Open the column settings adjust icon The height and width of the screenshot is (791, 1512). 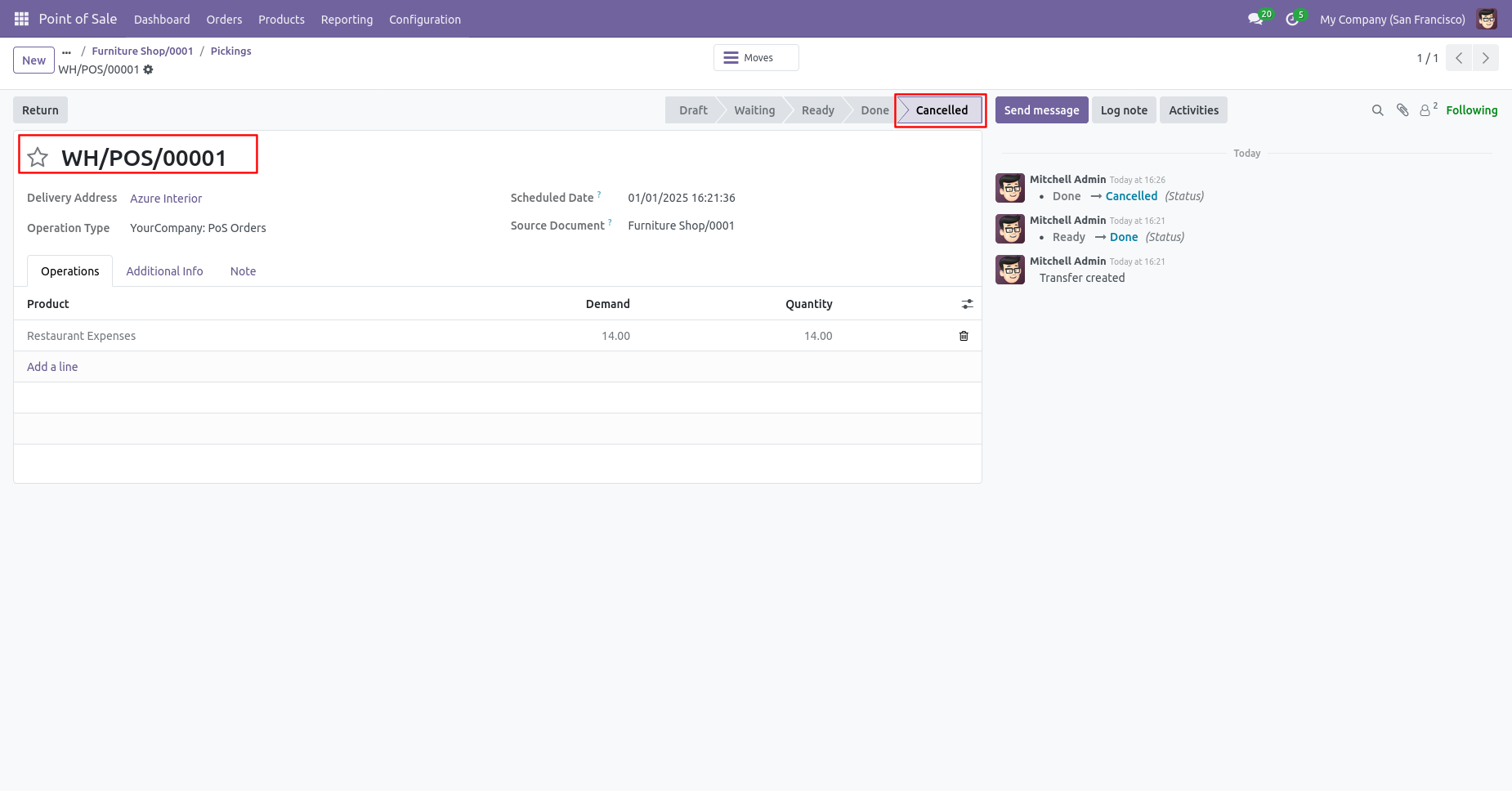[x=967, y=304]
